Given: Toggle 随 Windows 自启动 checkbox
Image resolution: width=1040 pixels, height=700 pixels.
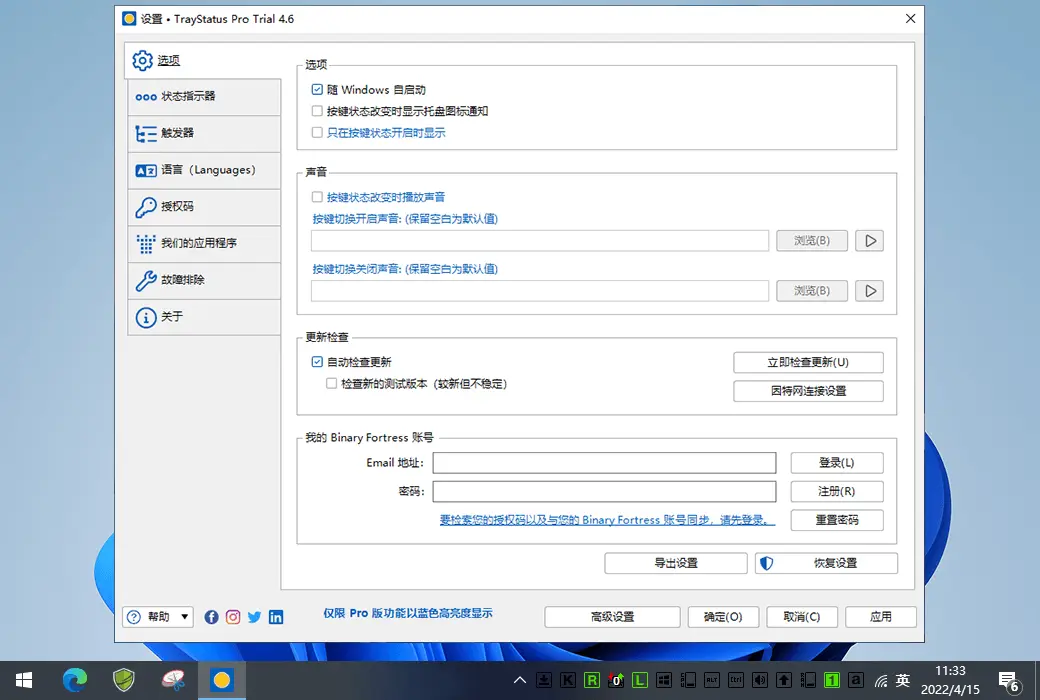Looking at the screenshot, I should [317, 90].
